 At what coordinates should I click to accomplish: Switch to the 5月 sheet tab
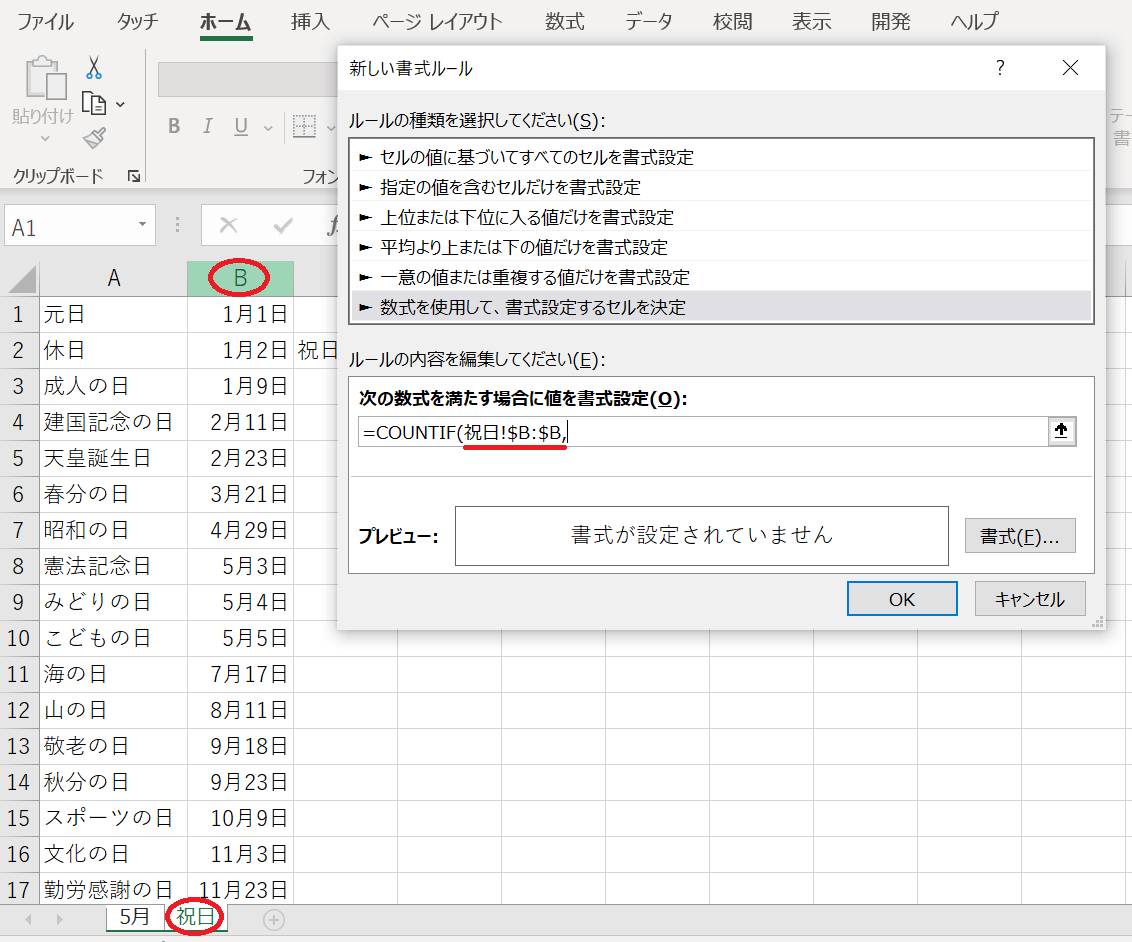point(134,917)
